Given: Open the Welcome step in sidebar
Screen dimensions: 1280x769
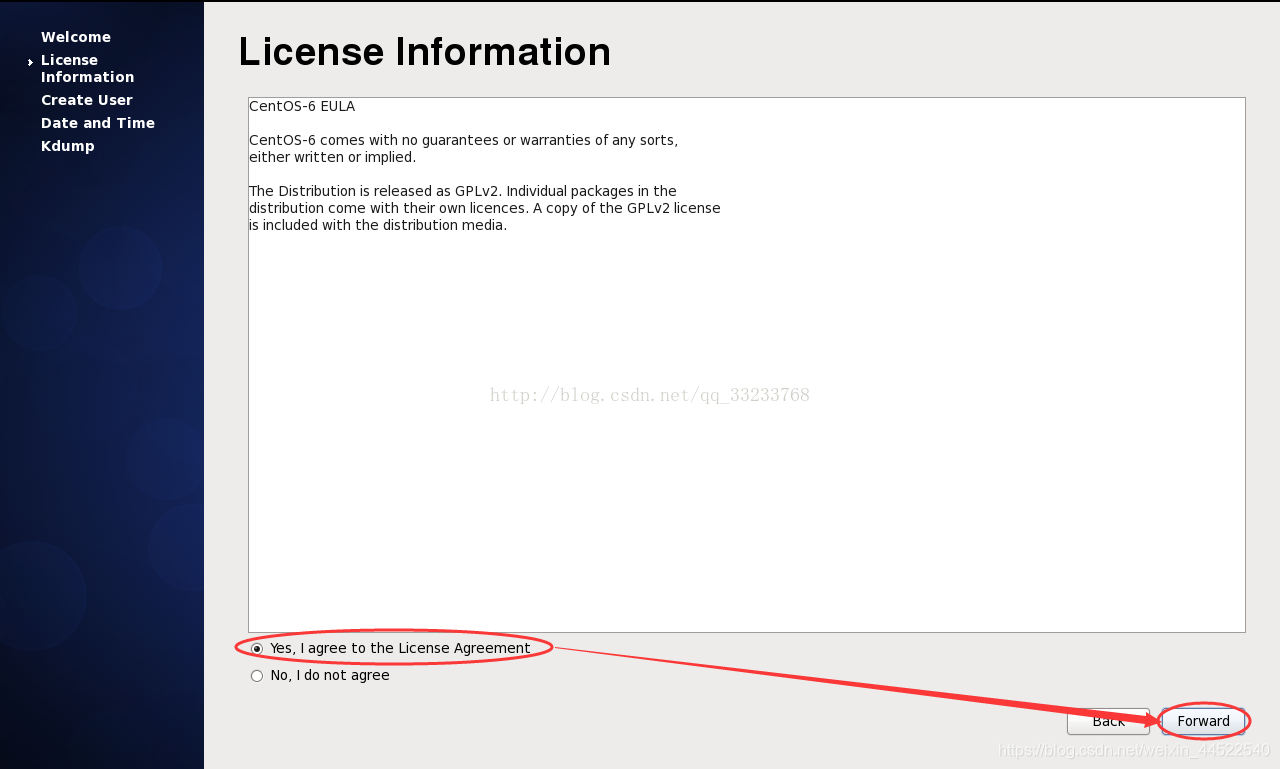Looking at the screenshot, I should point(76,37).
